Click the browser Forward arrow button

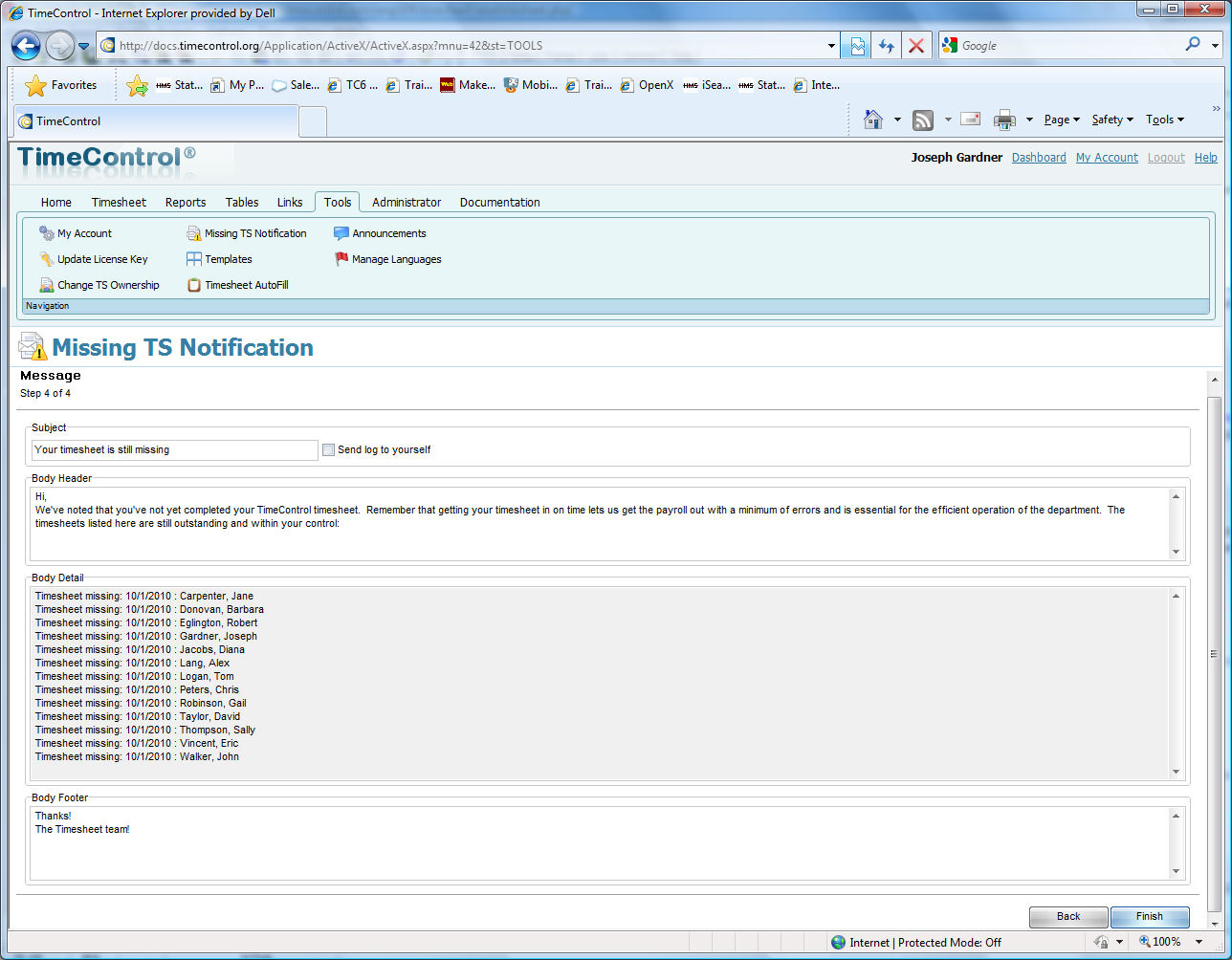pyautogui.click(x=59, y=45)
